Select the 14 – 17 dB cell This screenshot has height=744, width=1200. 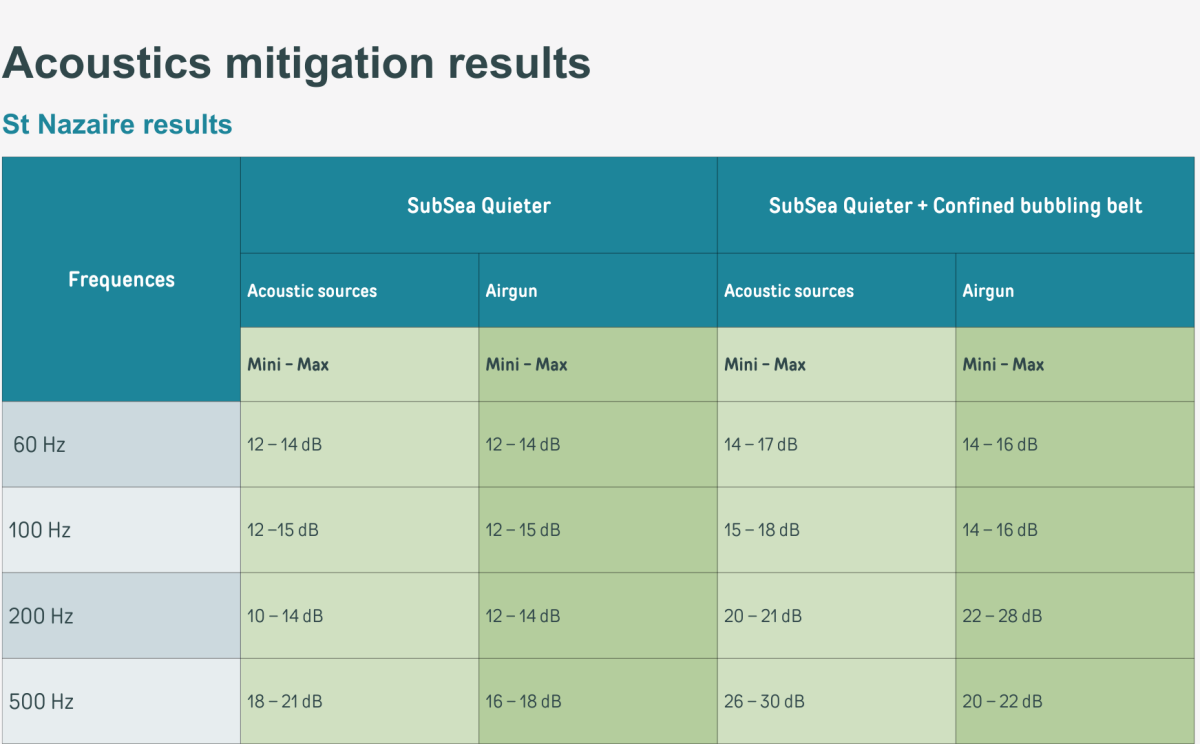761,445
